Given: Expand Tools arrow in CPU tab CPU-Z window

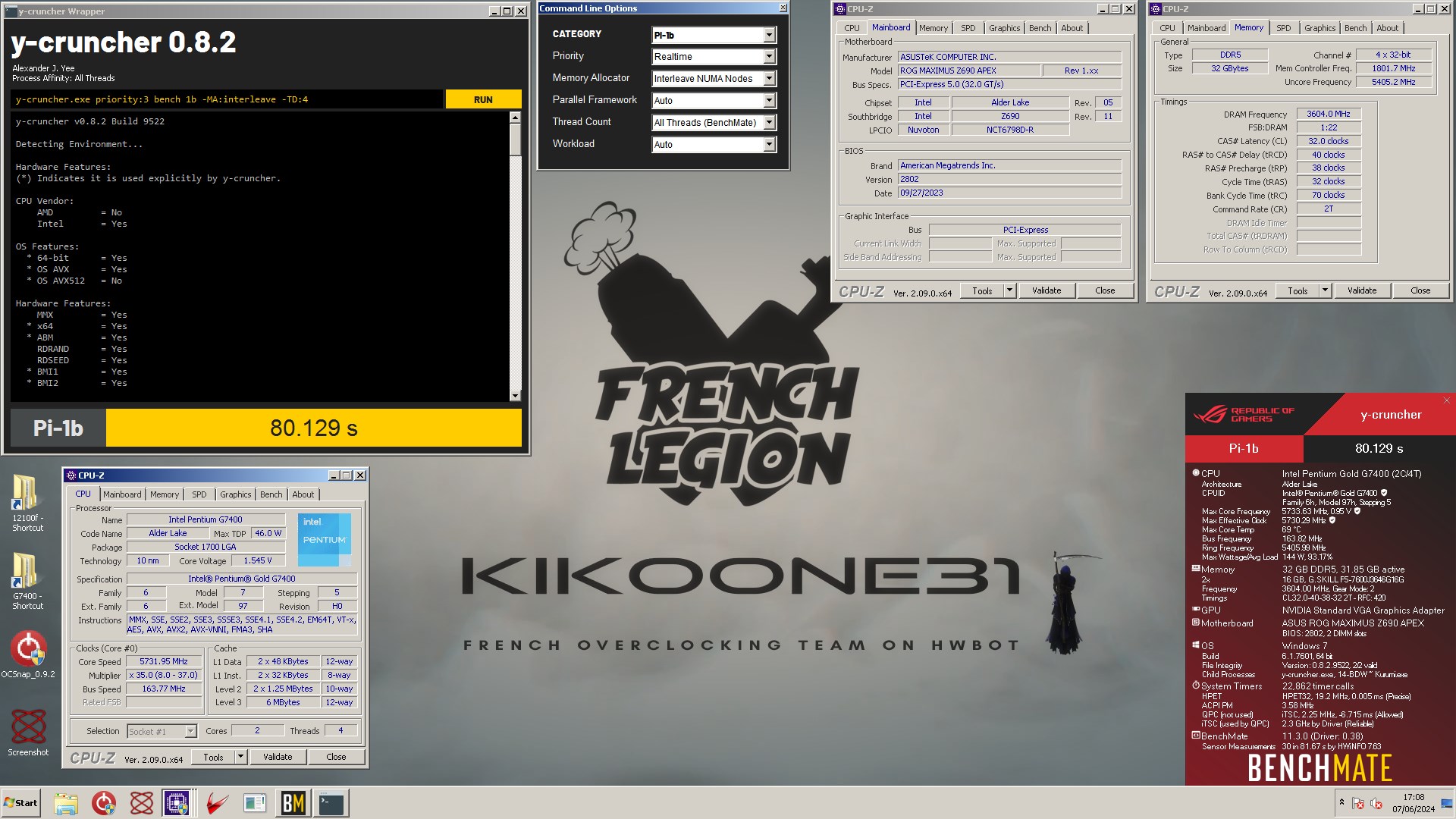Looking at the screenshot, I should (240, 757).
